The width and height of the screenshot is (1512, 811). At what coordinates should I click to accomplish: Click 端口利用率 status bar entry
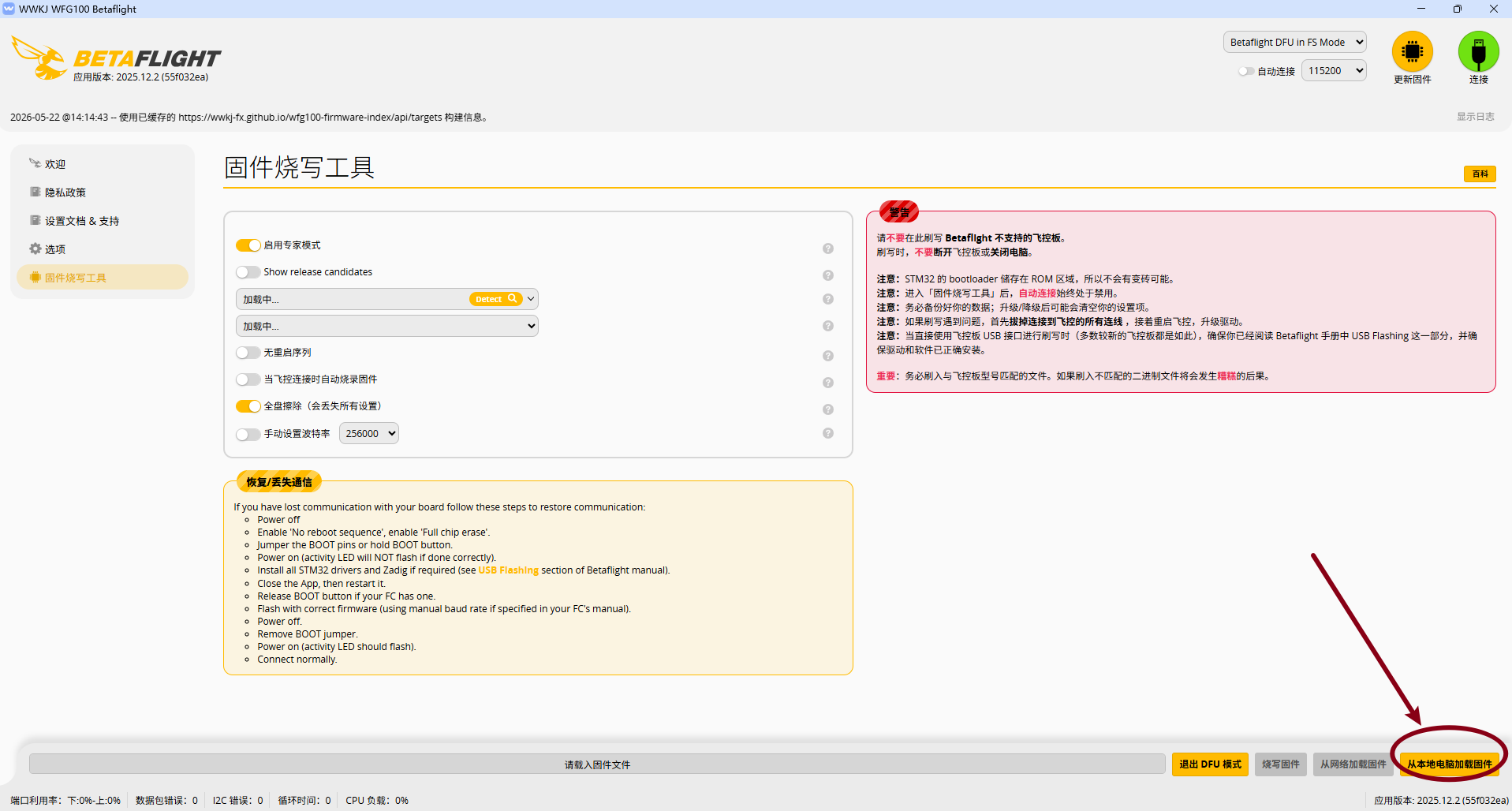click(x=65, y=800)
